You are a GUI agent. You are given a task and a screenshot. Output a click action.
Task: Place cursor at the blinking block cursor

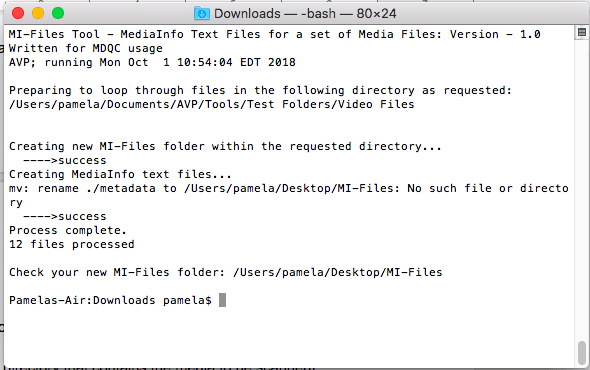point(222,300)
